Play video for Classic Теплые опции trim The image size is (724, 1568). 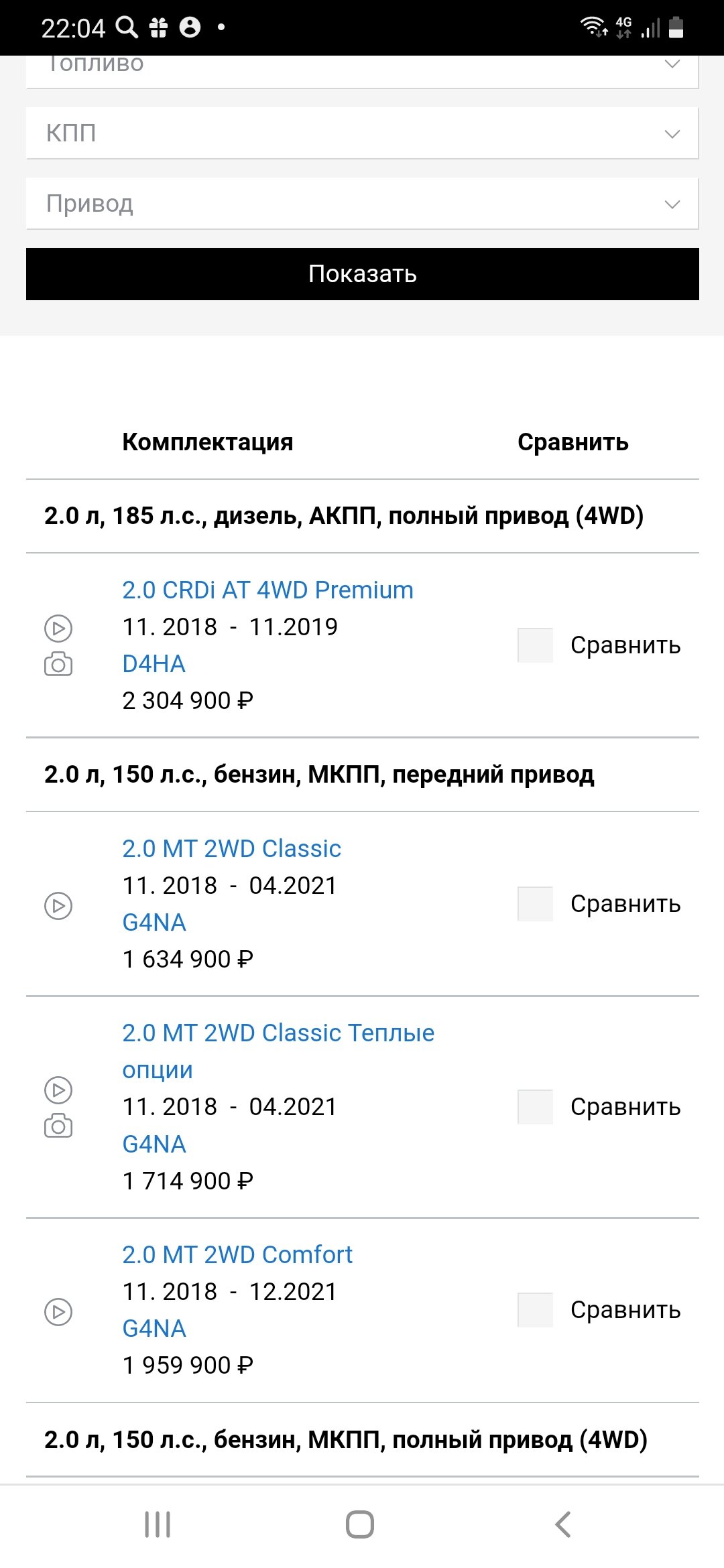pyautogui.click(x=58, y=1090)
